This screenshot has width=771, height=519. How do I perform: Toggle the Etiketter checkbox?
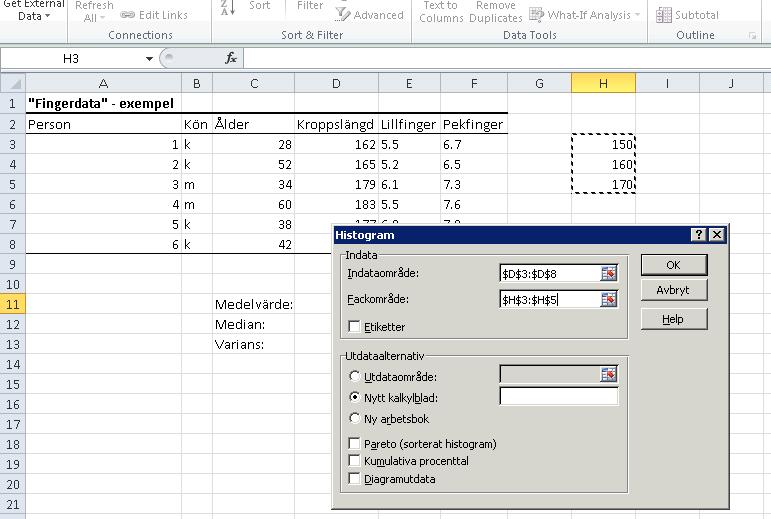(354, 326)
